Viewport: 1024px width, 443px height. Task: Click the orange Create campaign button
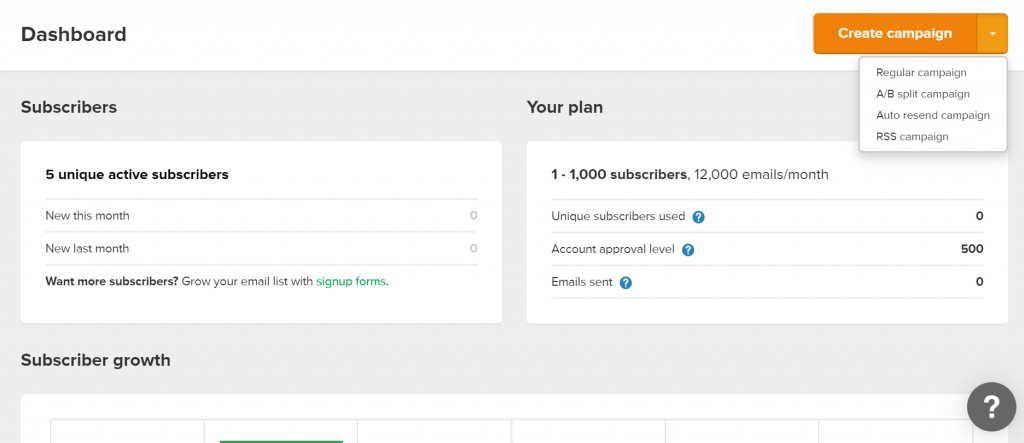click(895, 33)
